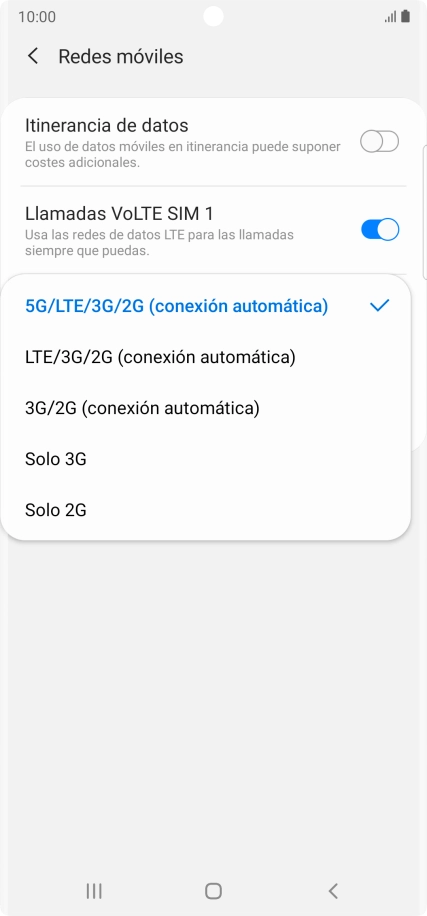Tap the back navigation chevron at bottom
Screen dimensions: 427x916
pos(333,891)
